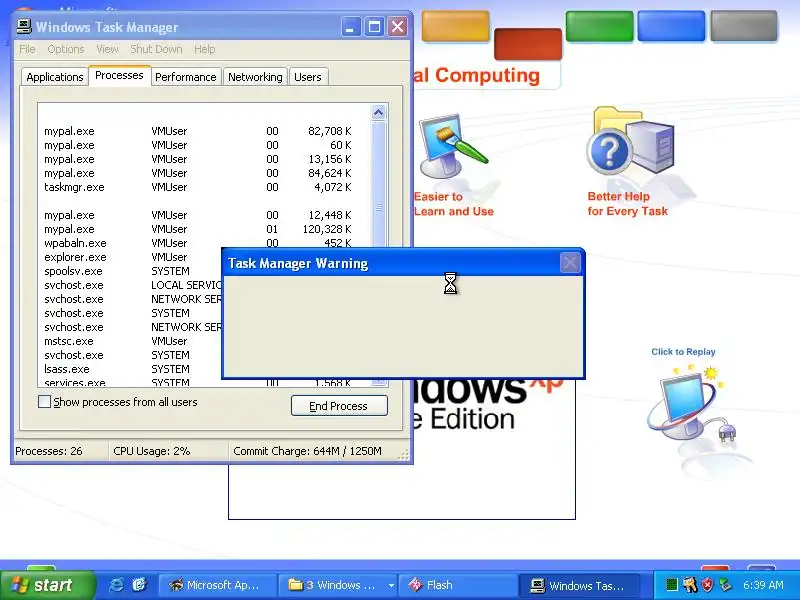Switch to the Applications tab

(55, 77)
